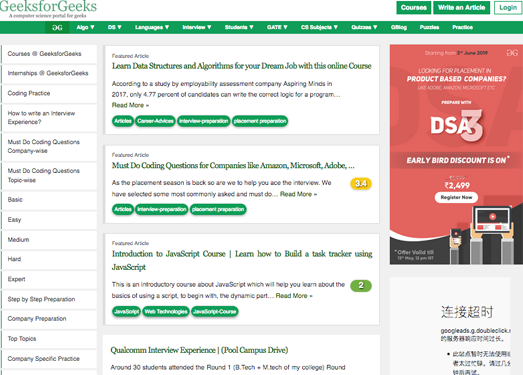Click the GeeksforGeeks logo in header
This screenshot has width=523, height=375.
pos(48,8)
